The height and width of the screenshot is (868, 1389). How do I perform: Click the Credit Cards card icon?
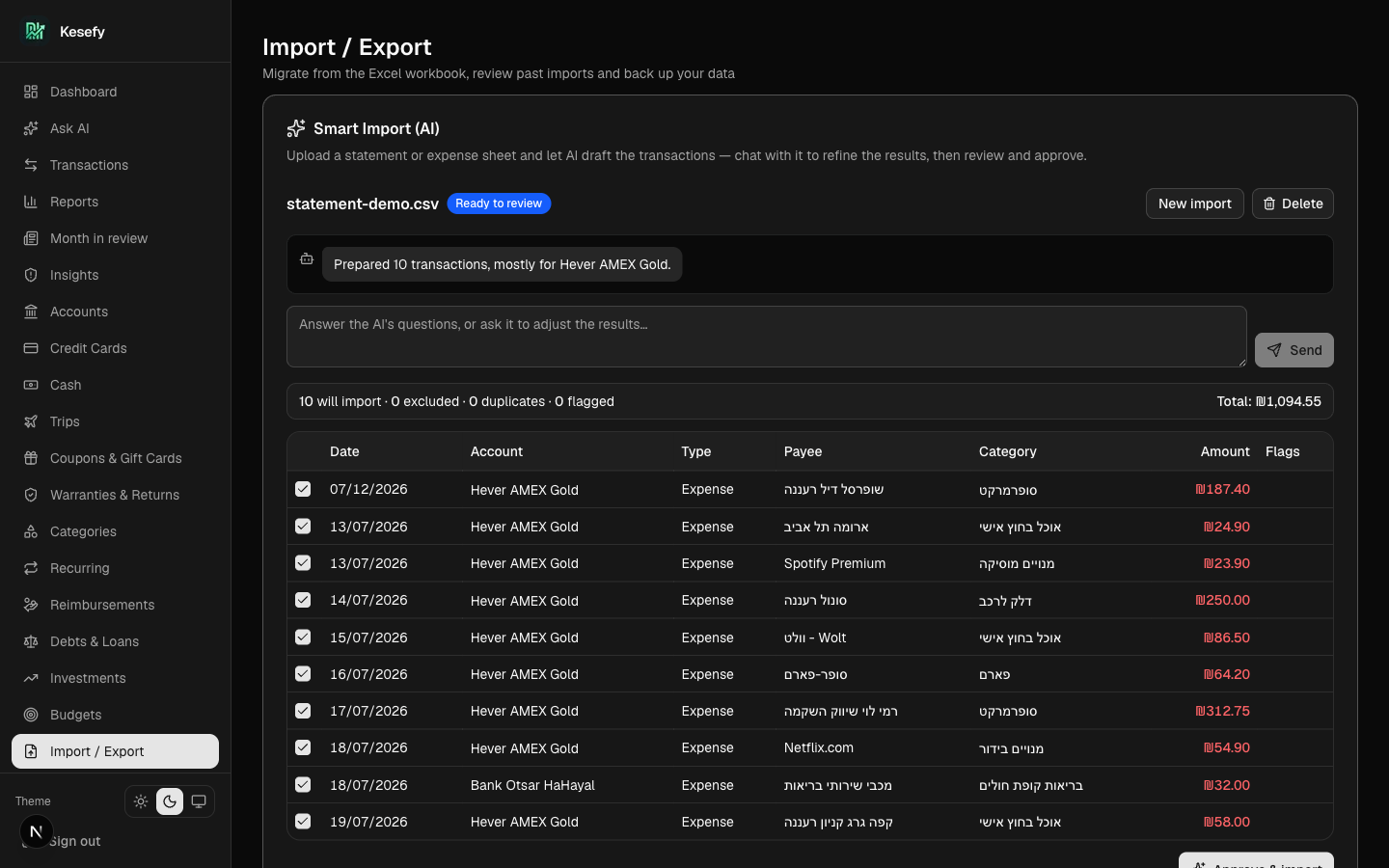pos(31,348)
